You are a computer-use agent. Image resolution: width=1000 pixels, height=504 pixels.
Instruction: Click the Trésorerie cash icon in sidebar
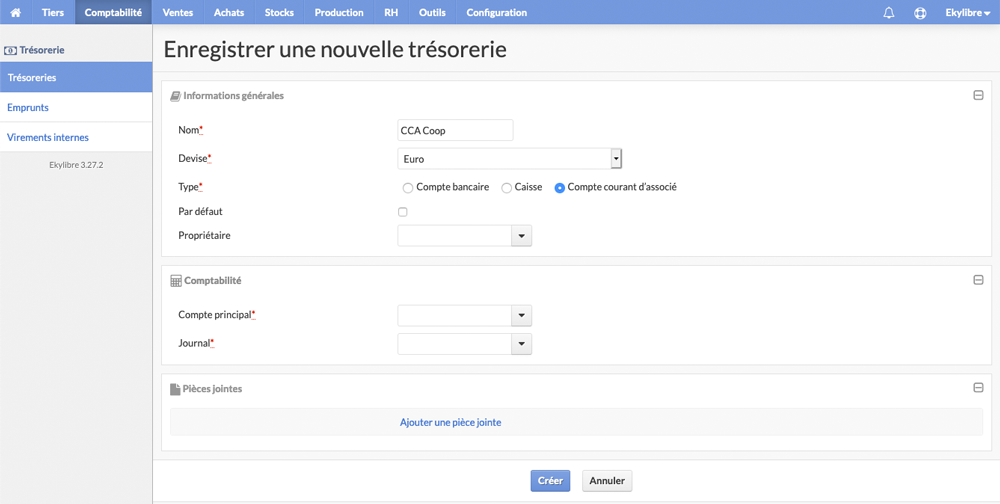10,50
